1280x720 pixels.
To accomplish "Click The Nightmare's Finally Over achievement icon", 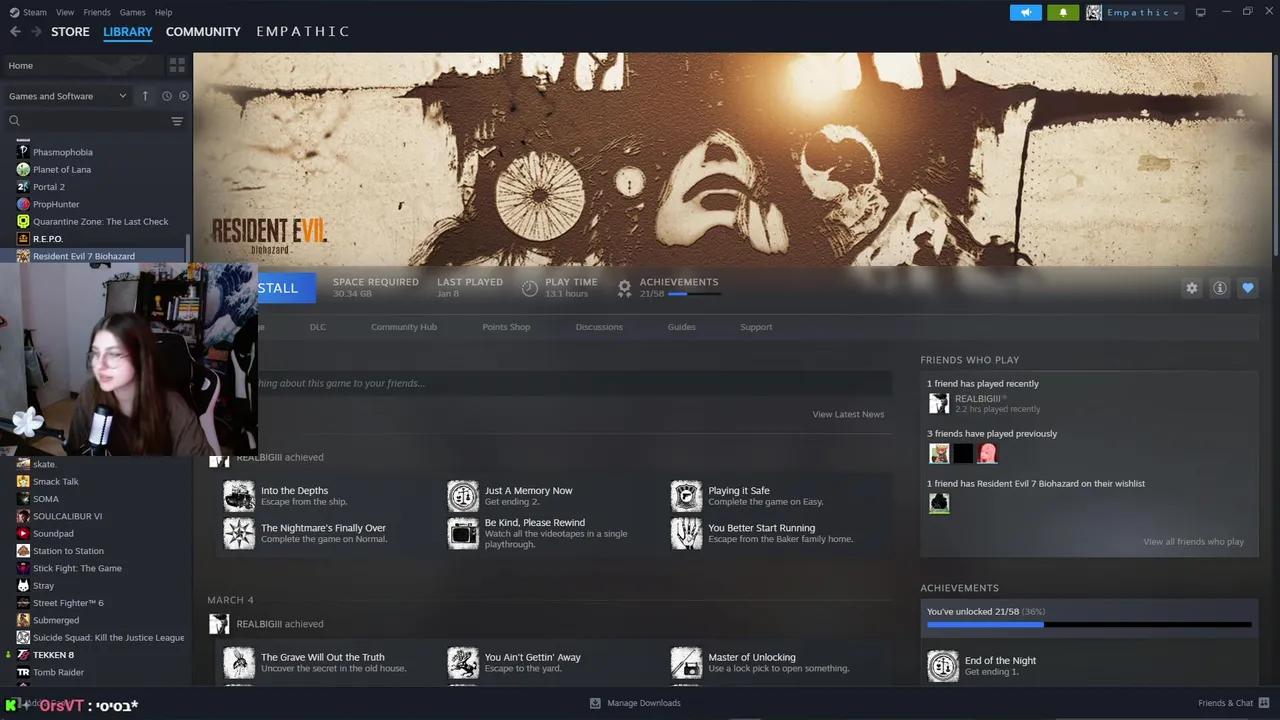I will pos(239,533).
